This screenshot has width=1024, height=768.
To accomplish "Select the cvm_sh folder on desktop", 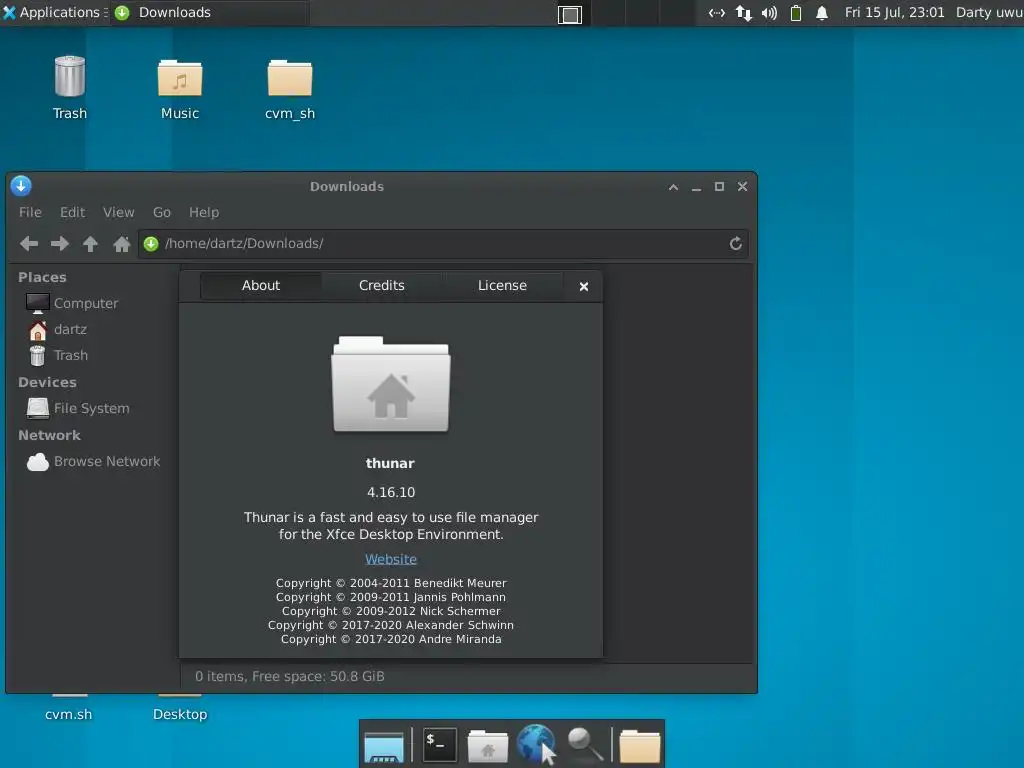I will point(290,89).
